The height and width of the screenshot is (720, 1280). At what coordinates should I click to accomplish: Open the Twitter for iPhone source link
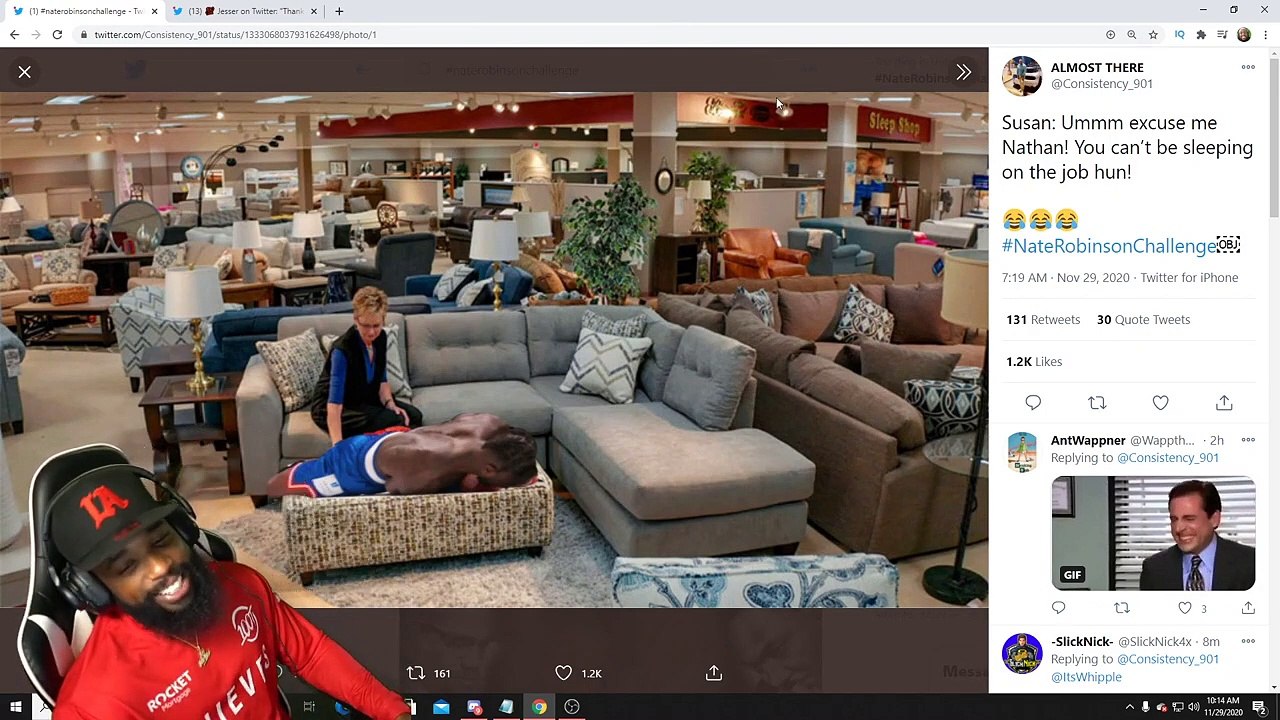[1189, 278]
